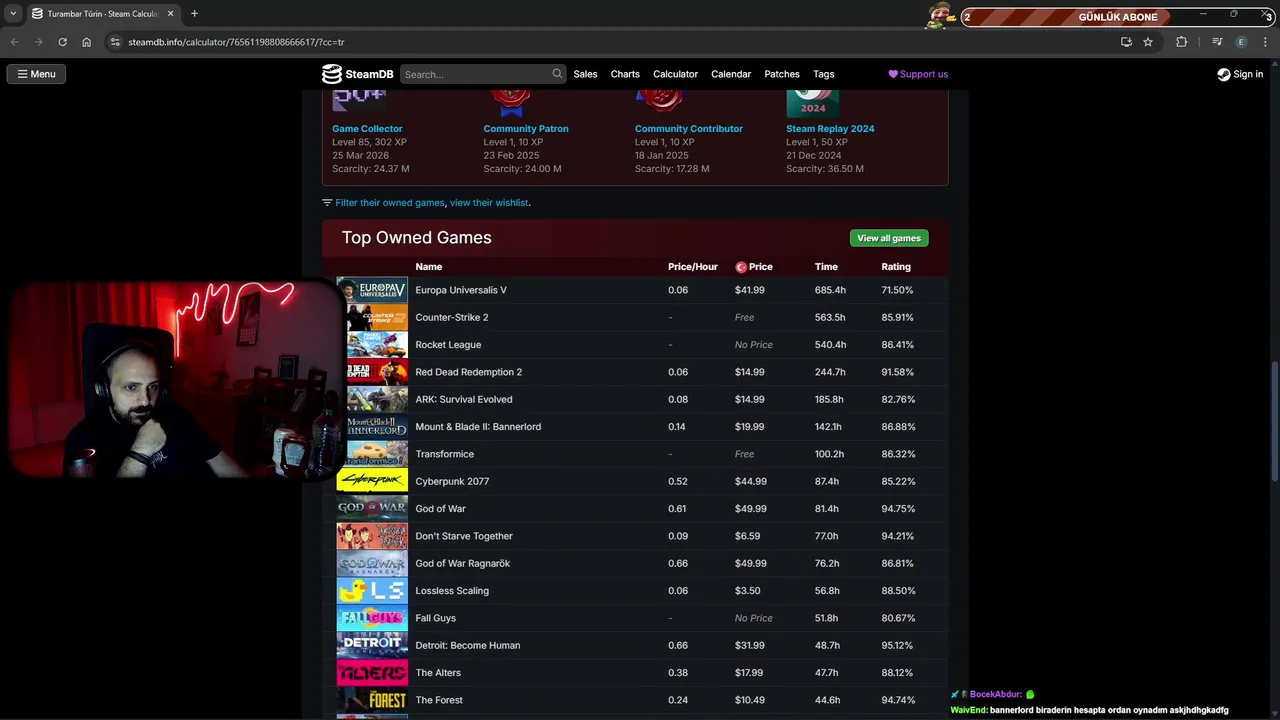Click the 563.5h time cell

pyautogui.click(x=830, y=317)
